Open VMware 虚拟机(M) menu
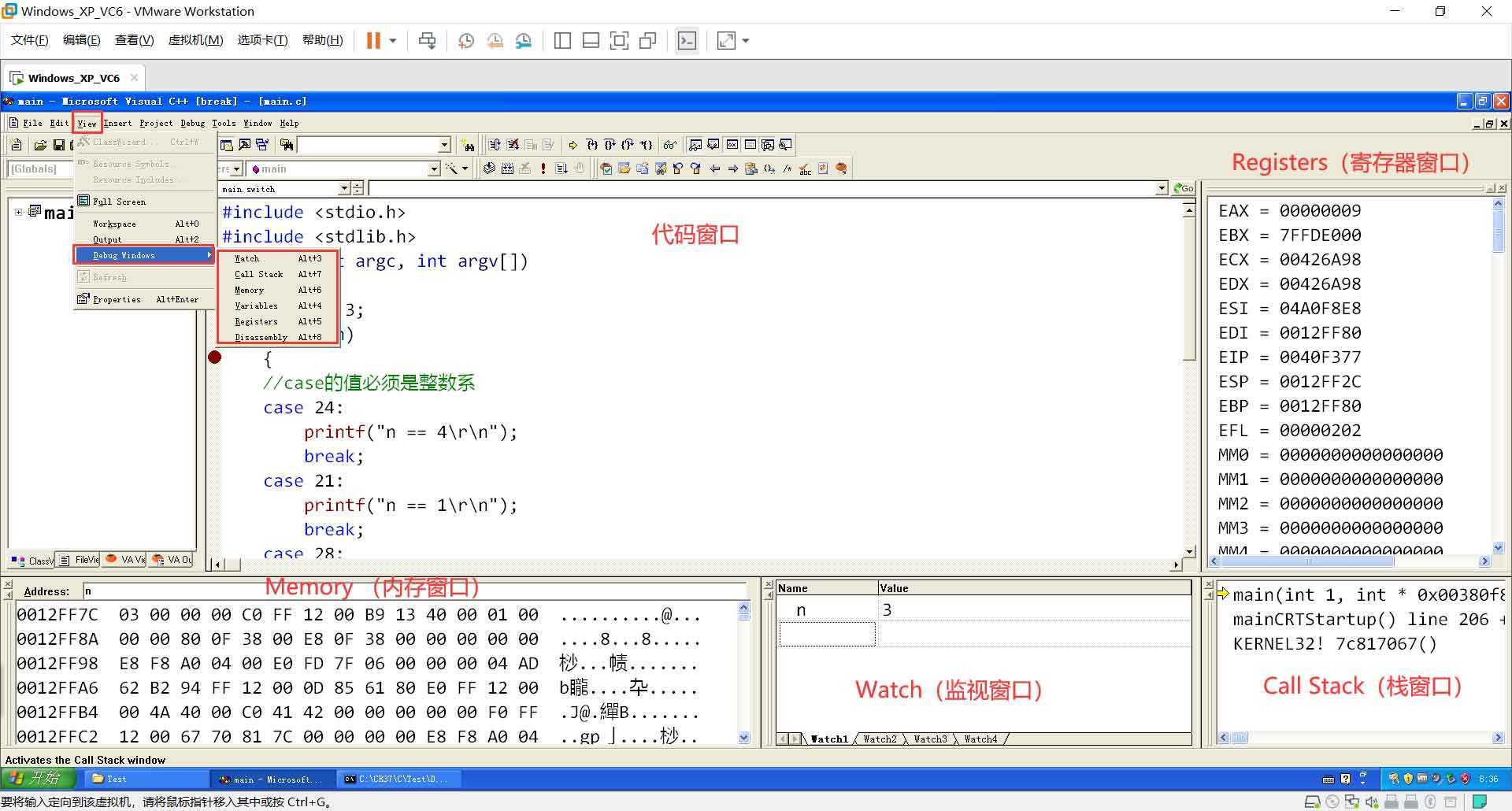The height and width of the screenshot is (811, 1512). pyautogui.click(x=195, y=40)
